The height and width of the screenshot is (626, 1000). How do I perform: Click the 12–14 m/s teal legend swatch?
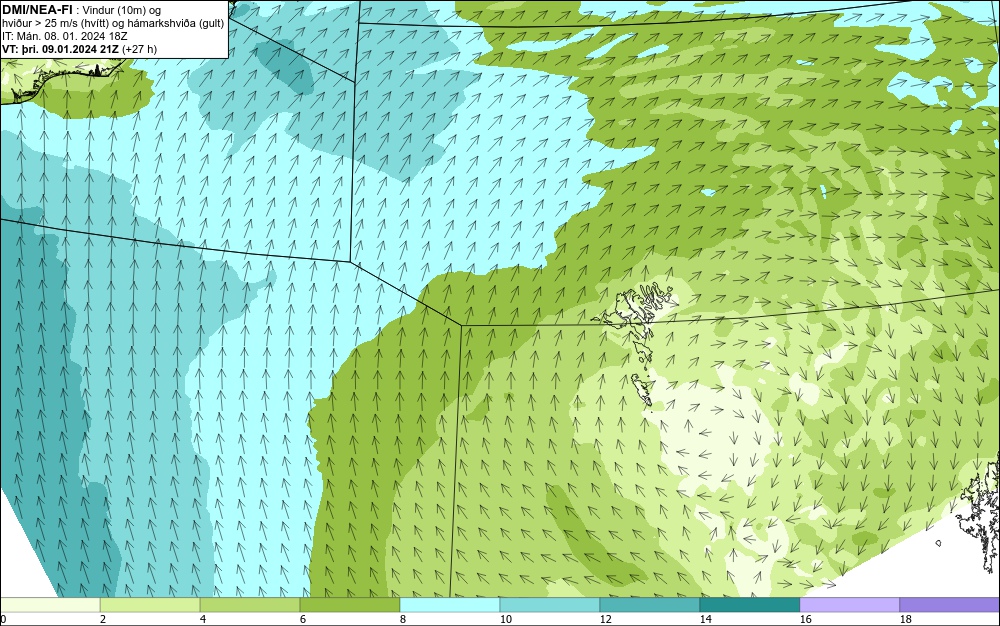click(650, 604)
